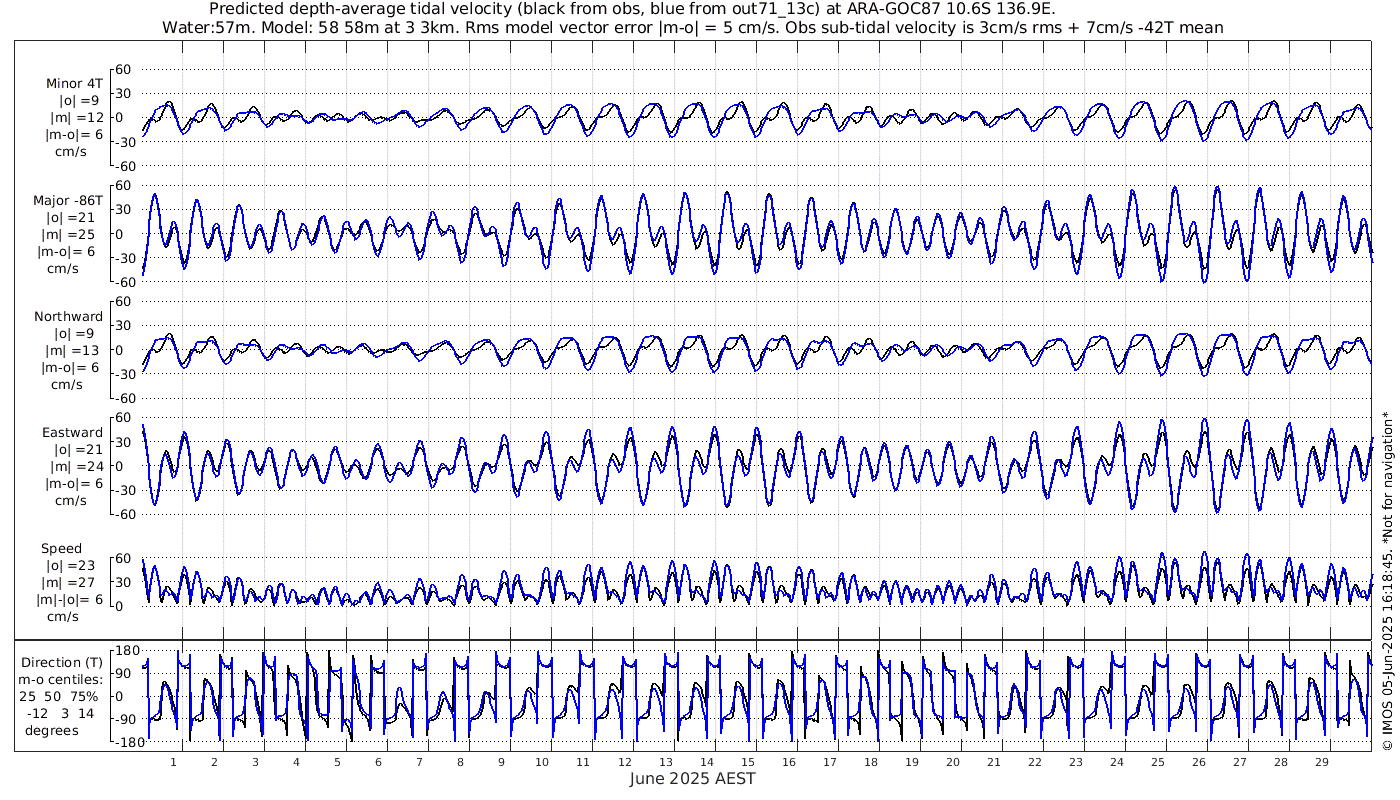Click x-axis day label '8'
The height and width of the screenshot is (800, 1400).
460,761
